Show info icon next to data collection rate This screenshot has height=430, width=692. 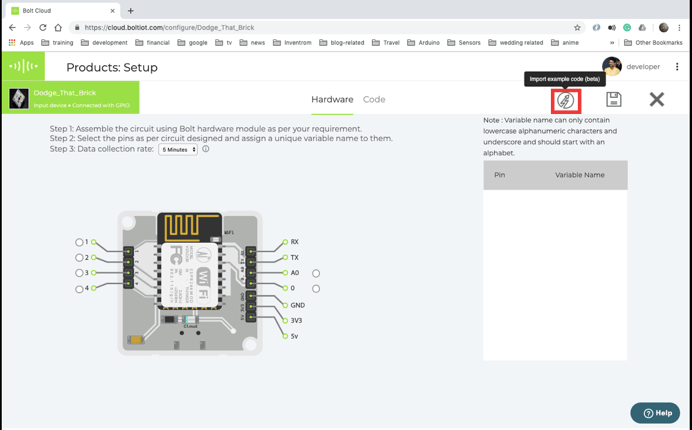206,149
